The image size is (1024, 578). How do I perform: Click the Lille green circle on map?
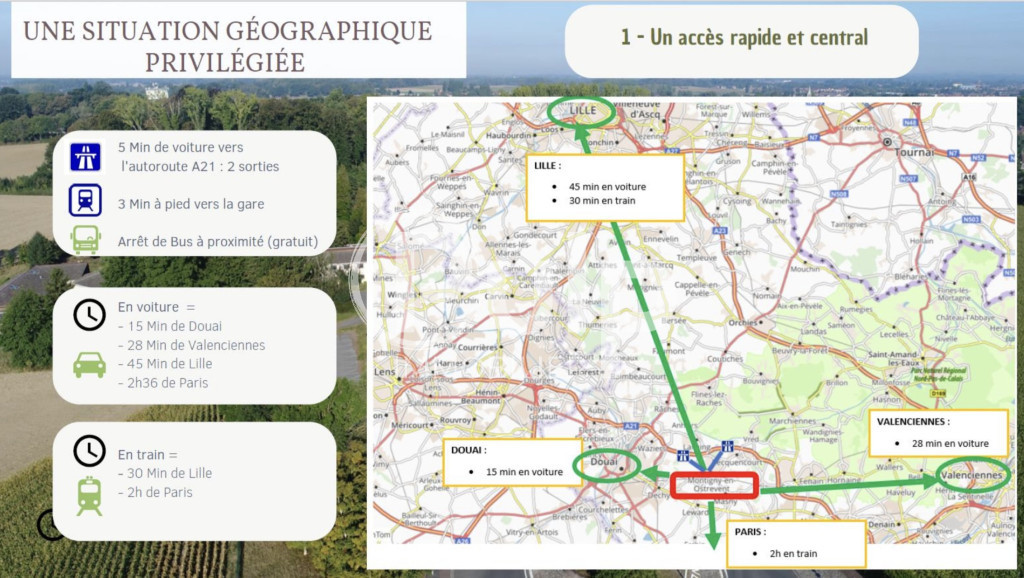[x=581, y=112]
